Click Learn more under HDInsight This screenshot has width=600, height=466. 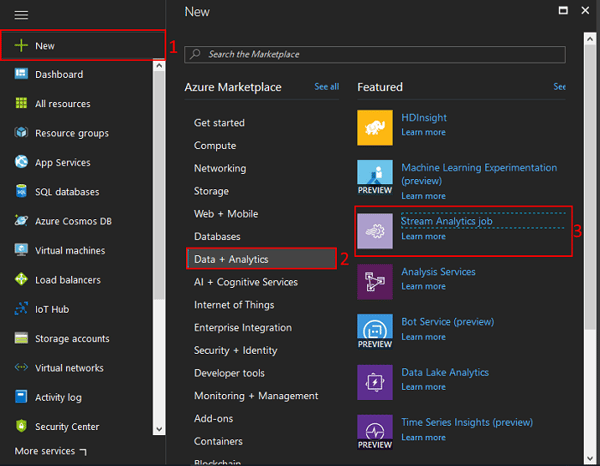click(x=423, y=132)
